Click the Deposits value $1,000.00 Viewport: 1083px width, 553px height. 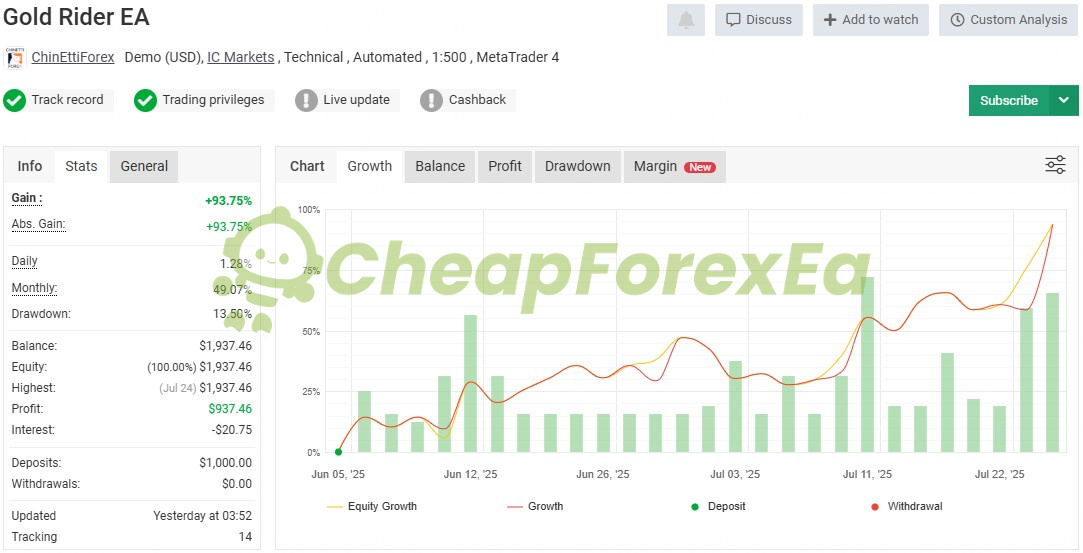click(226, 463)
